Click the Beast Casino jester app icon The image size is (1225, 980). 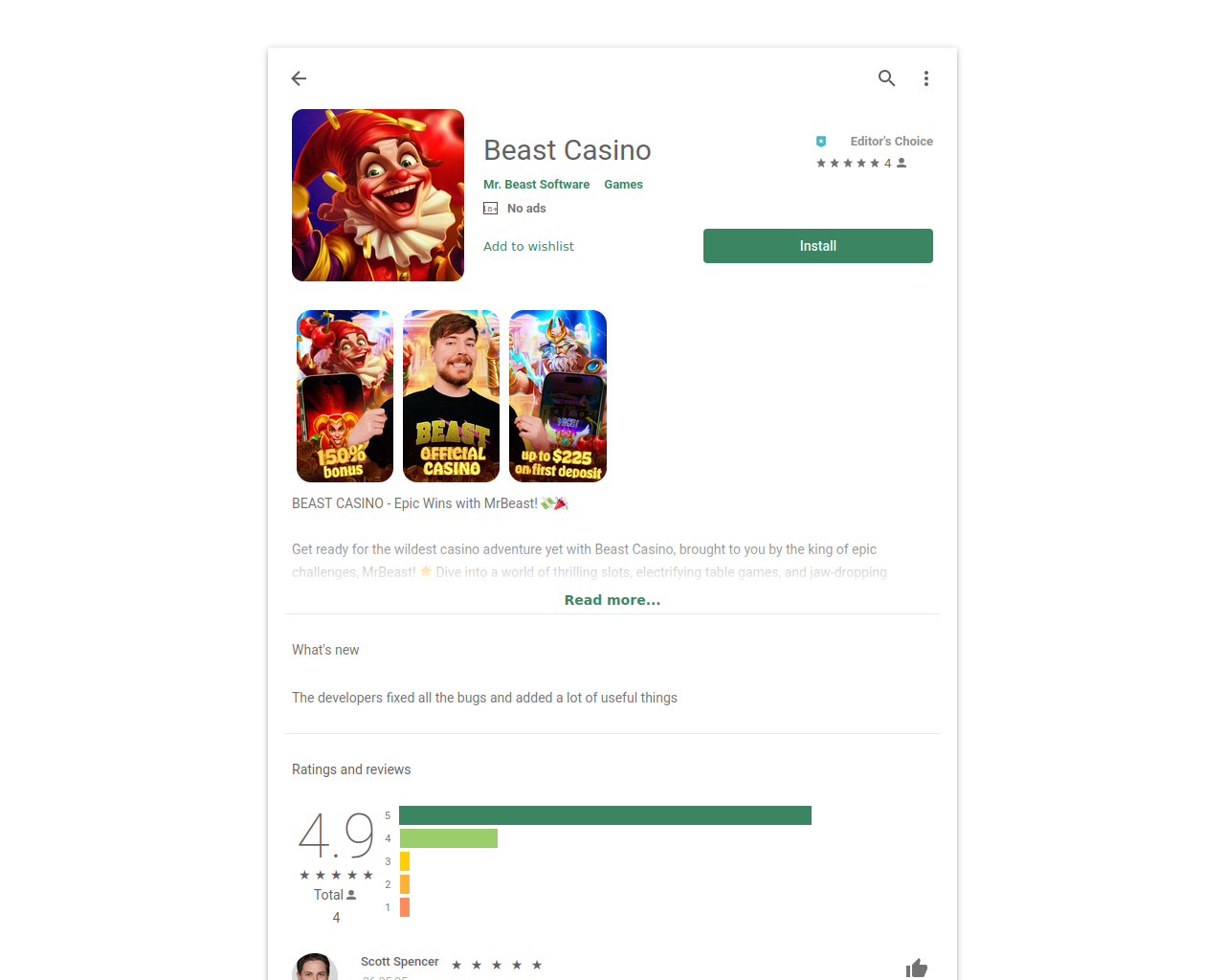click(378, 195)
